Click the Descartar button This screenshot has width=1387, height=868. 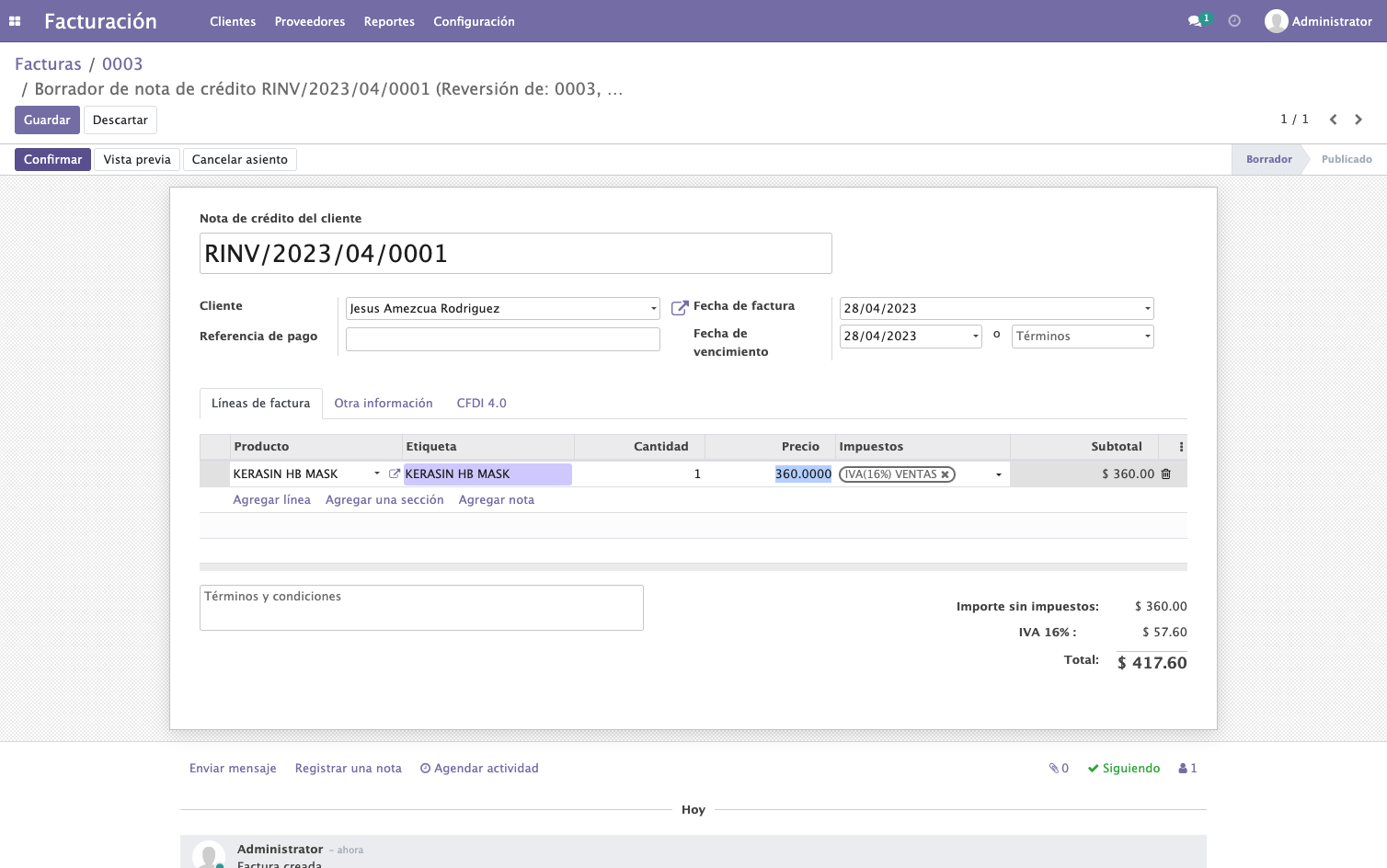pyautogui.click(x=120, y=120)
